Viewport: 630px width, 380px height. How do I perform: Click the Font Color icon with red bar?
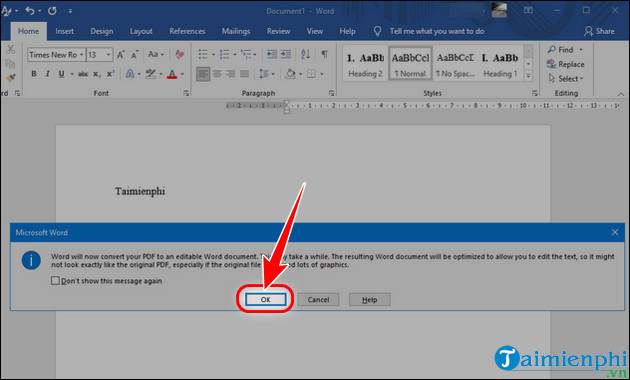tap(172, 74)
